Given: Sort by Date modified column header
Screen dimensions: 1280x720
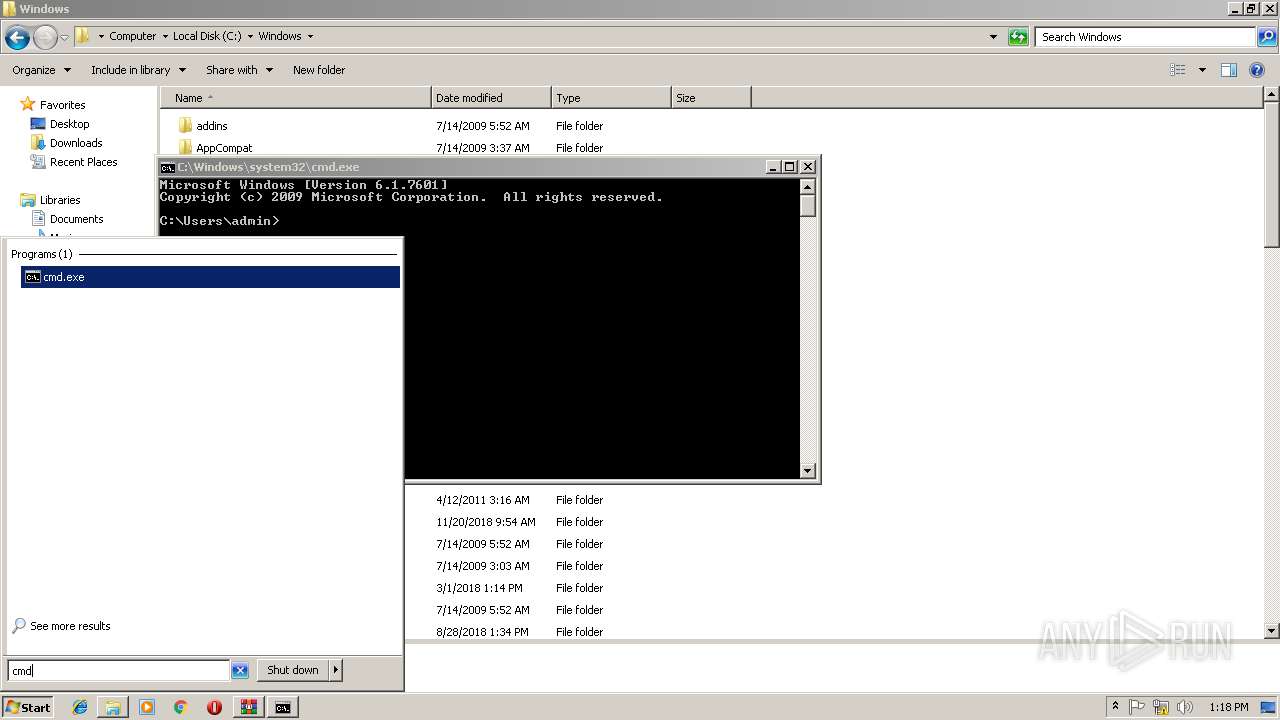Looking at the screenshot, I should [x=491, y=98].
